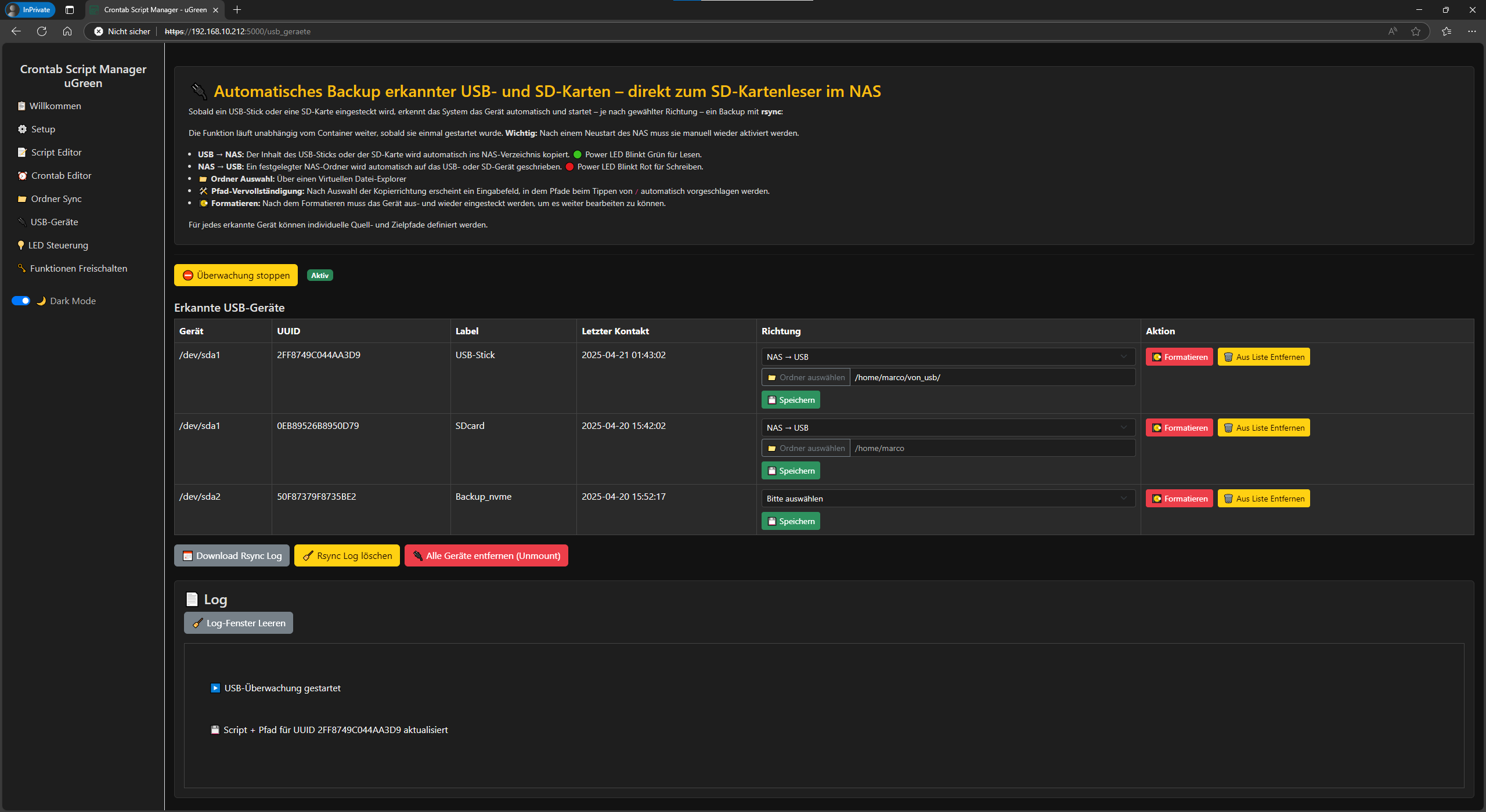Open 'Bitte auswählen' dropdown for Backup_nvme
This screenshot has width=1486, height=812.
point(948,498)
